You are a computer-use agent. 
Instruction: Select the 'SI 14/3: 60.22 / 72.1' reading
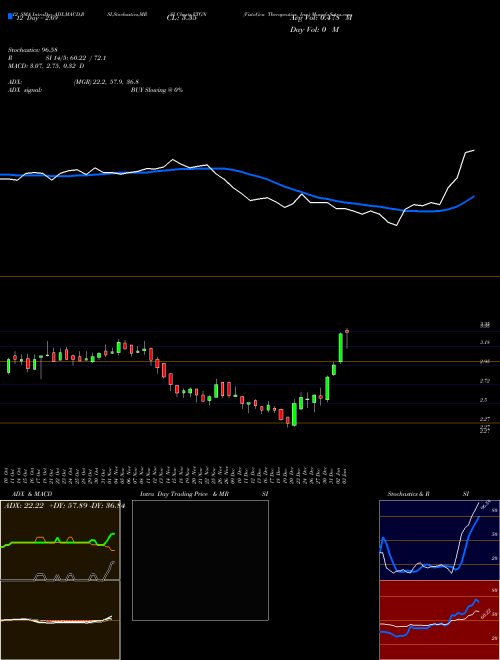coord(76,58)
